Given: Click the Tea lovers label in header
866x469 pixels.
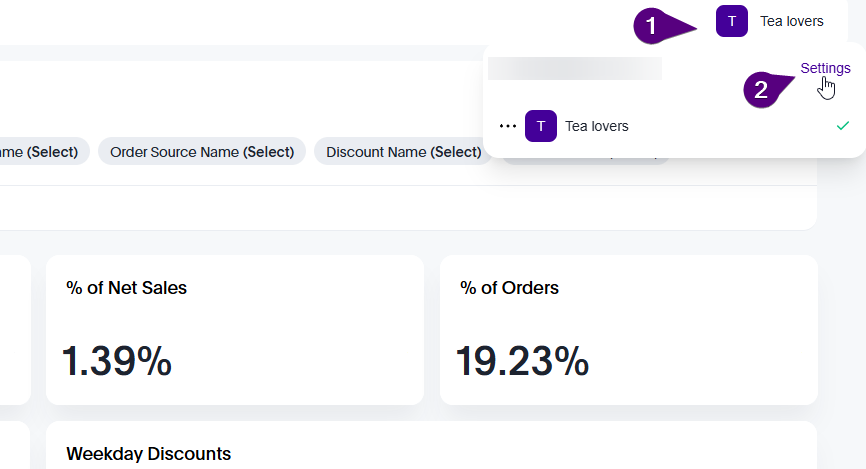Looking at the screenshot, I should pos(791,21).
